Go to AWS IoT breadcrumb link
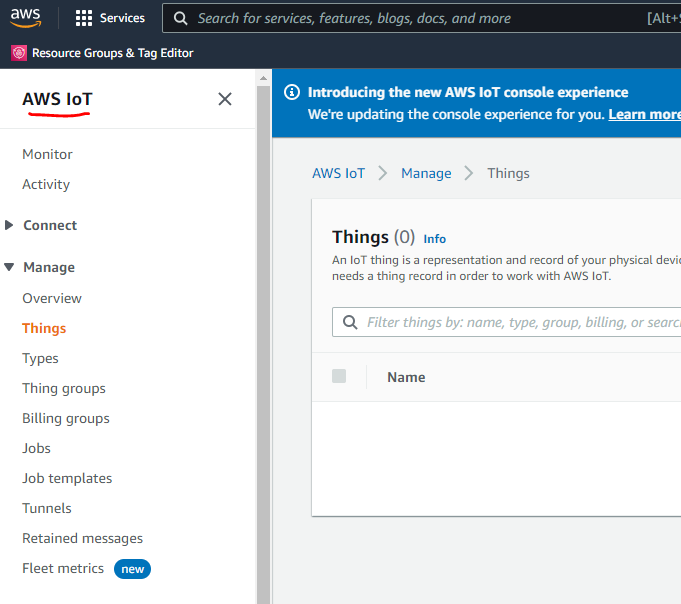 coord(338,173)
